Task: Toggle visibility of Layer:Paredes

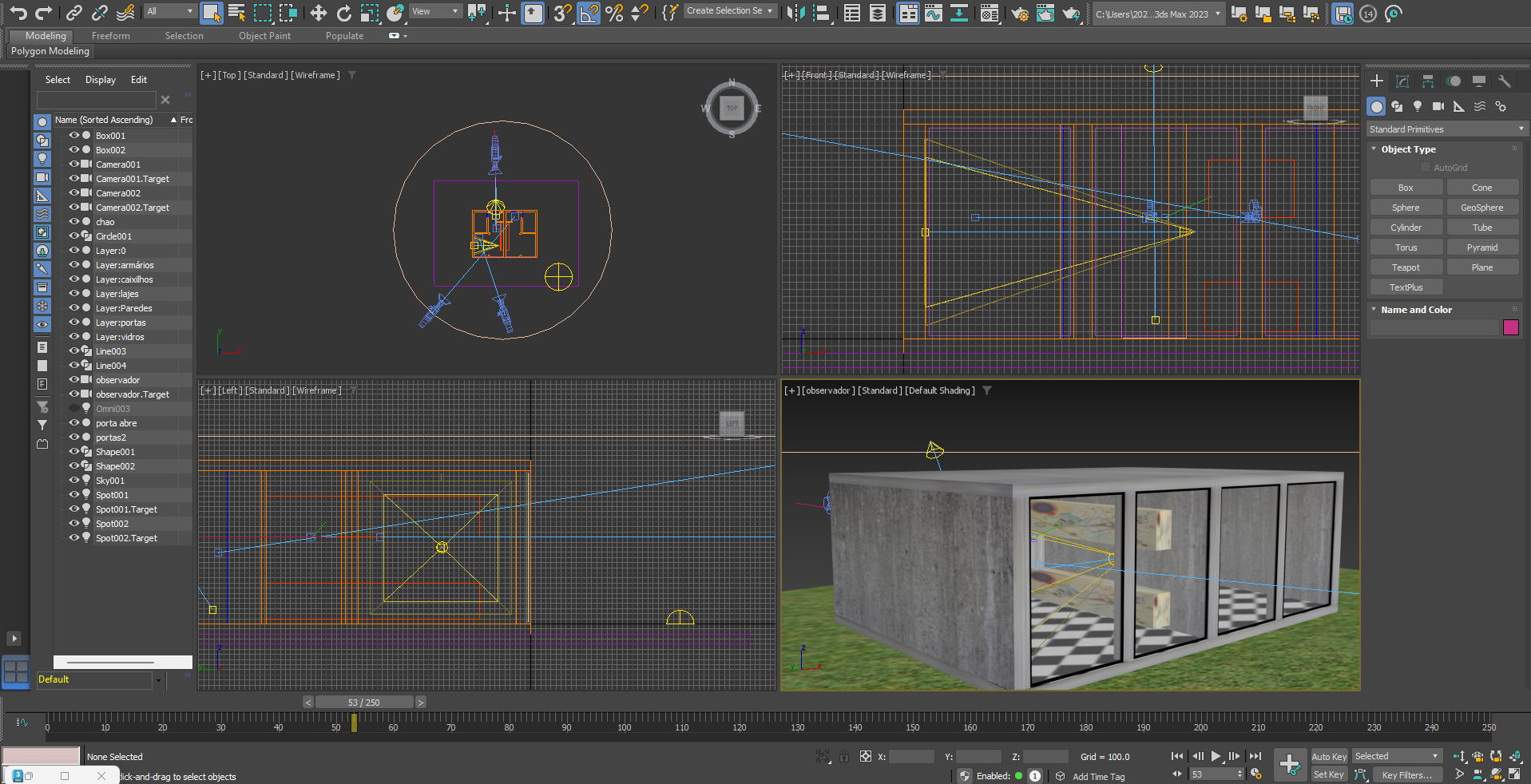Action: [x=73, y=308]
